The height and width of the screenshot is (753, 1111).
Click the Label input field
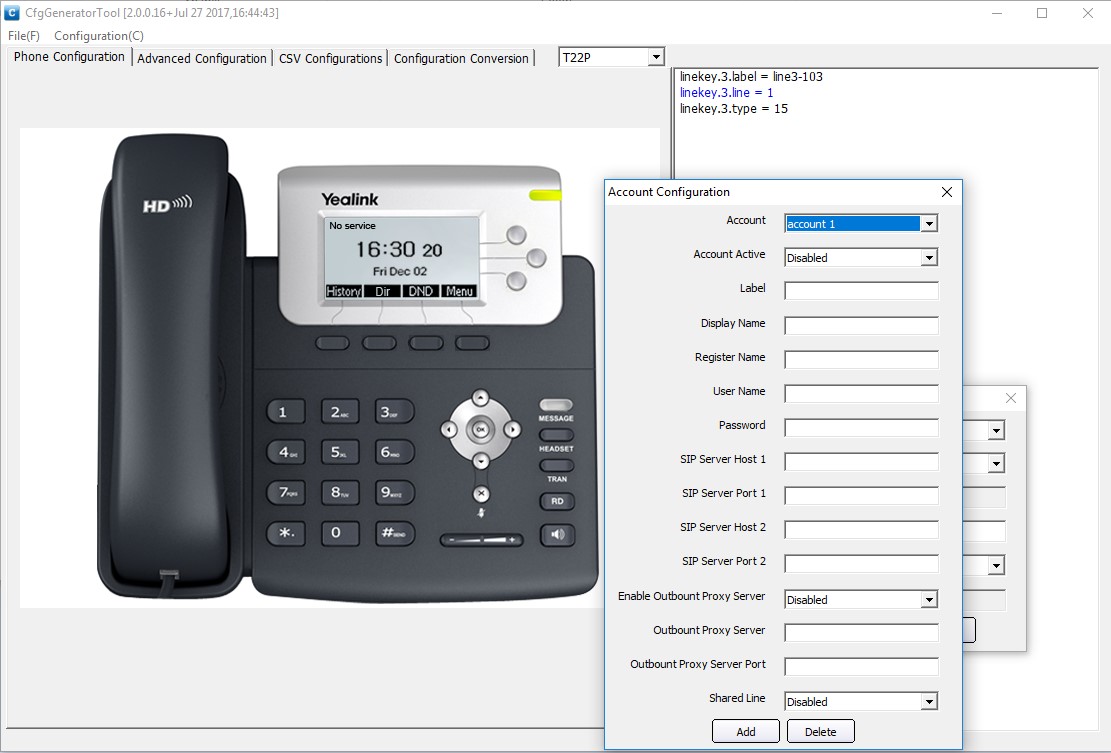pos(861,291)
